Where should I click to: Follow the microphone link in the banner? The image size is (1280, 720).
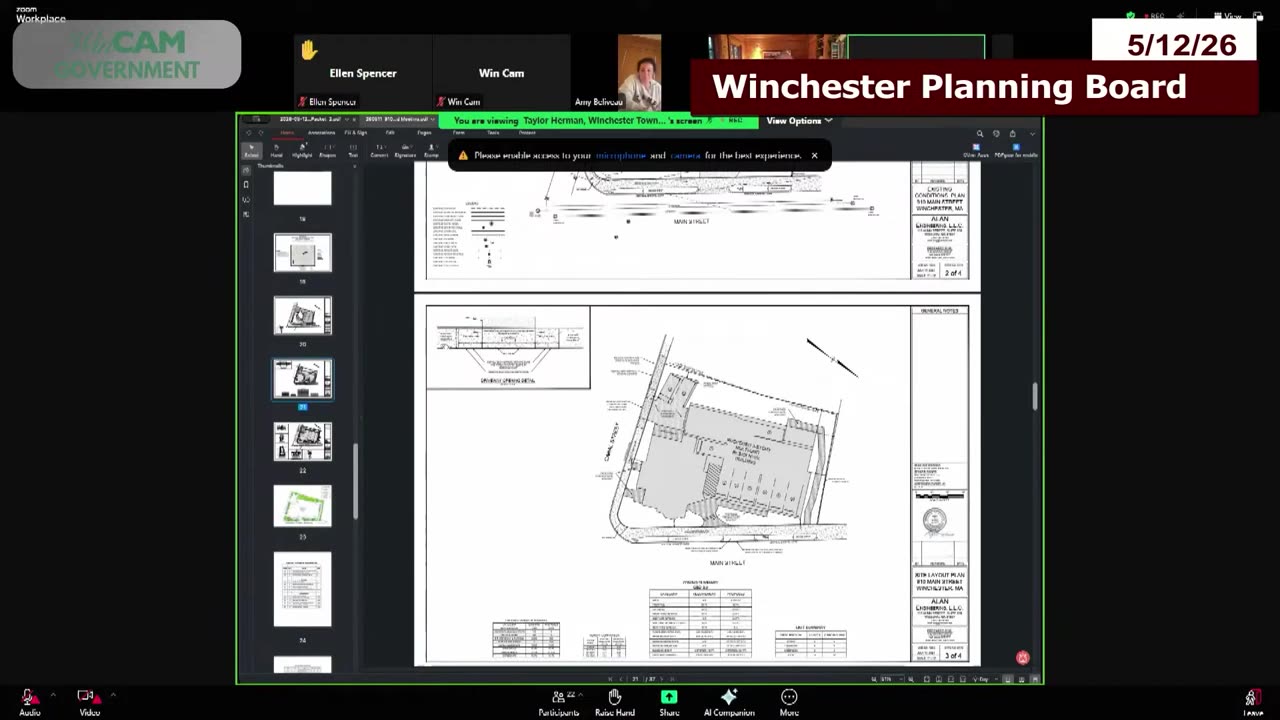pos(620,156)
